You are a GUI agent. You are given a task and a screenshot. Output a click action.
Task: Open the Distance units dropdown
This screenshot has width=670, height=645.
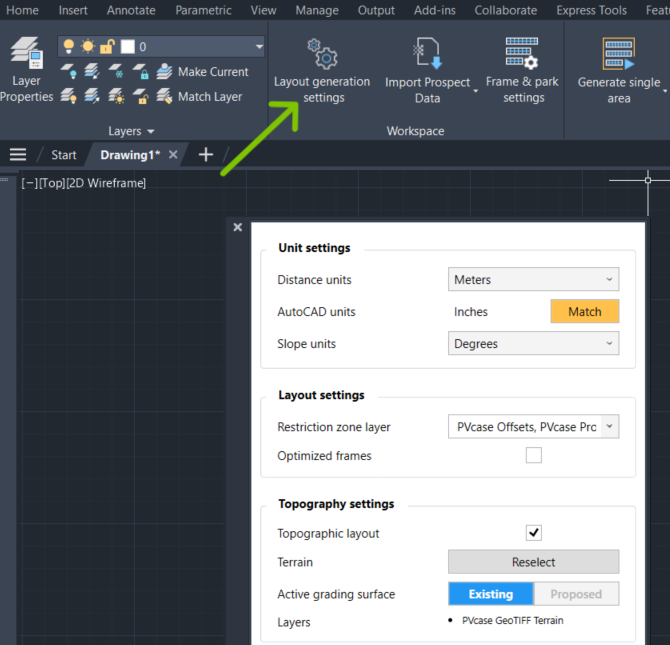[x=533, y=280]
